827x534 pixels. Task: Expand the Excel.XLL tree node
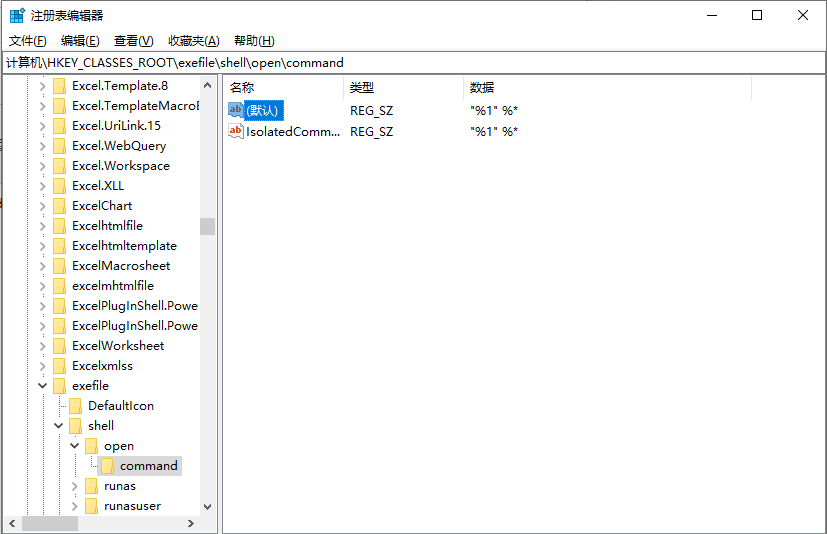[43, 186]
